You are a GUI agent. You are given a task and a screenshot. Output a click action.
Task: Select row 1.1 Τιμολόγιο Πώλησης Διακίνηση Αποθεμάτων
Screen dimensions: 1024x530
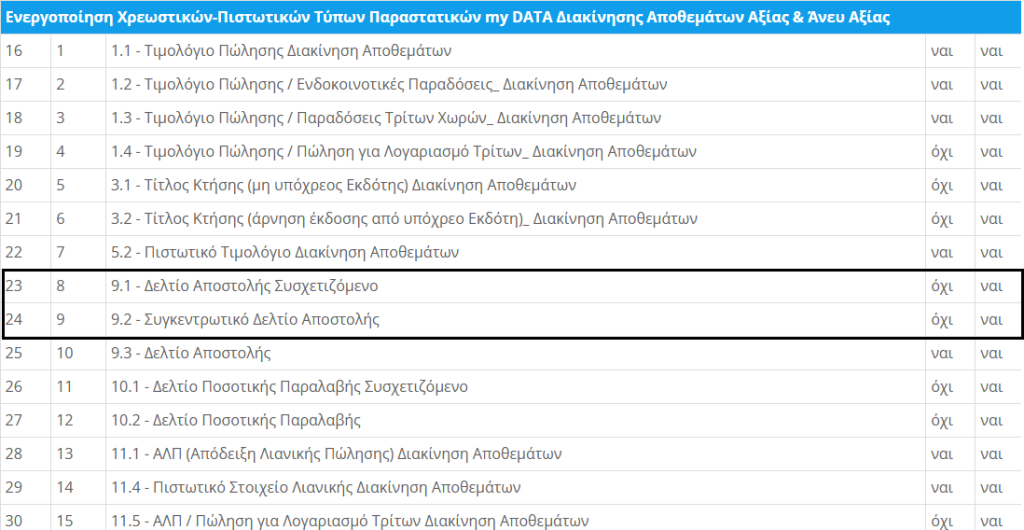coord(512,51)
